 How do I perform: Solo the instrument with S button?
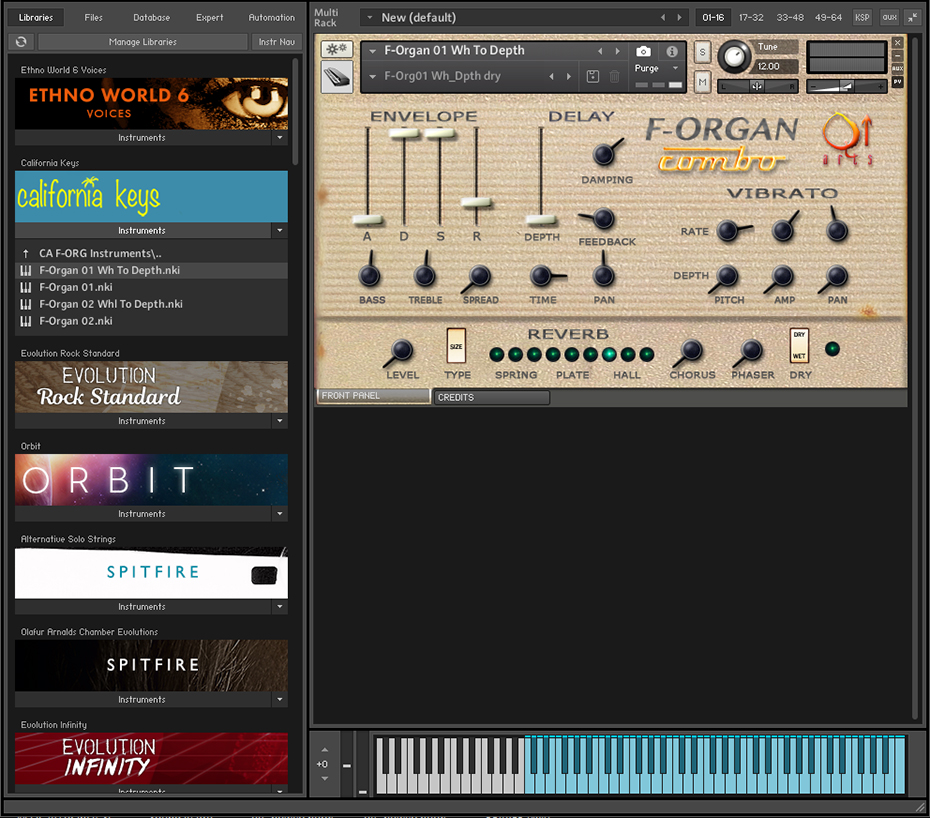pos(702,52)
